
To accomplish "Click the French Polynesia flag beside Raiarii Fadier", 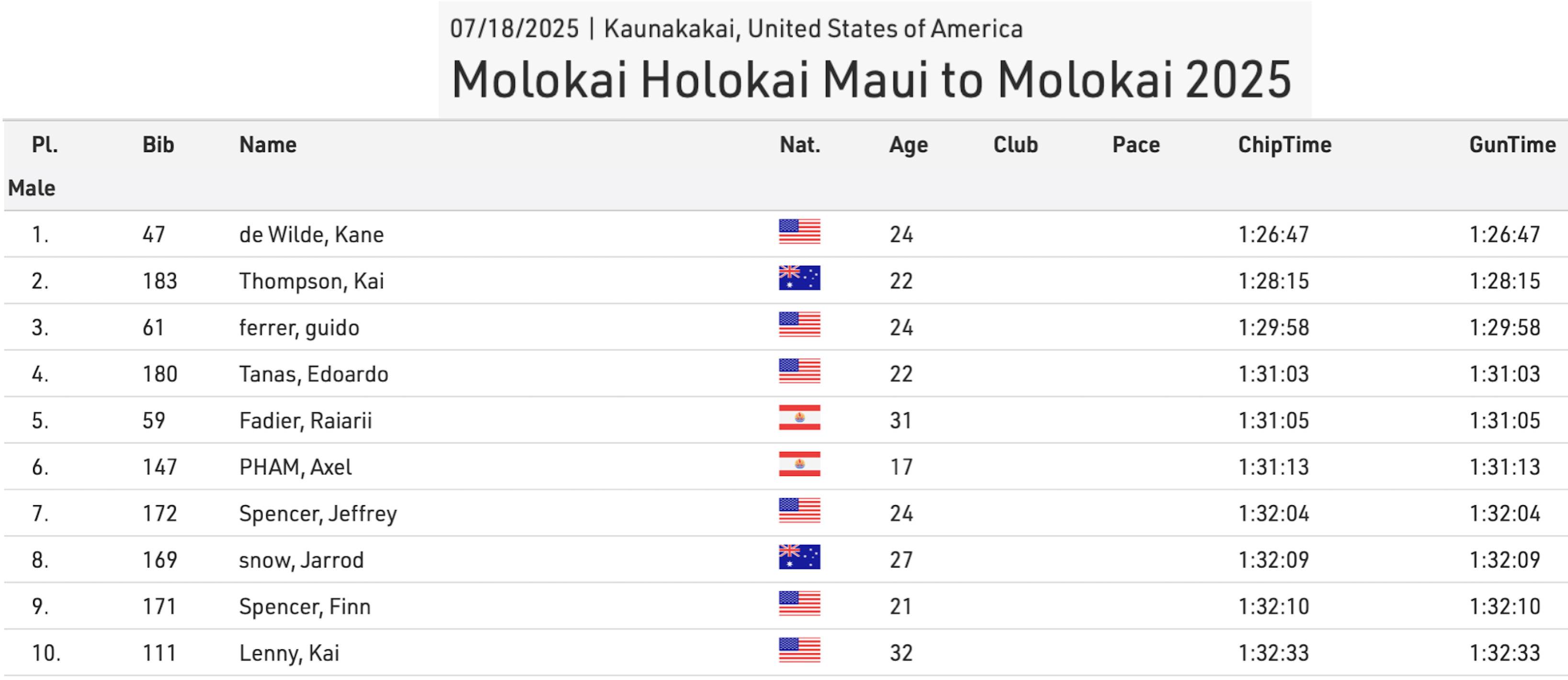I will [799, 418].
